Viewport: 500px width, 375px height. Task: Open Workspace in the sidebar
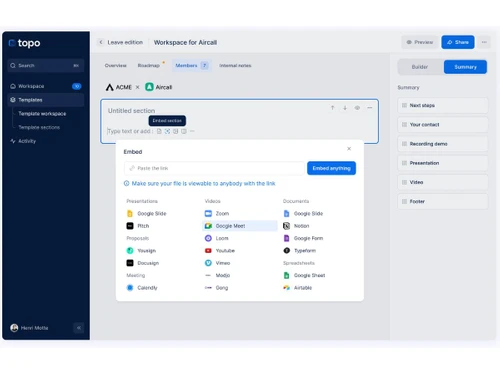click(46, 86)
